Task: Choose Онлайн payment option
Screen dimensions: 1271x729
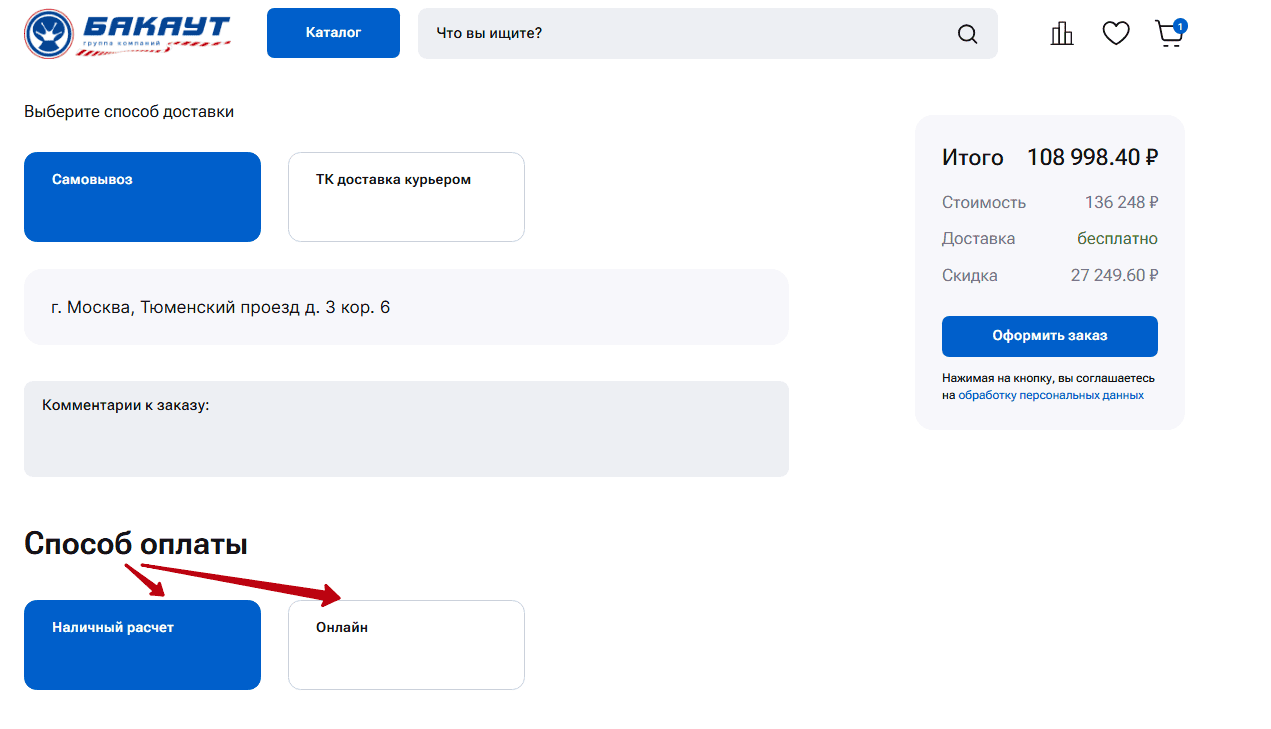Action: 406,645
